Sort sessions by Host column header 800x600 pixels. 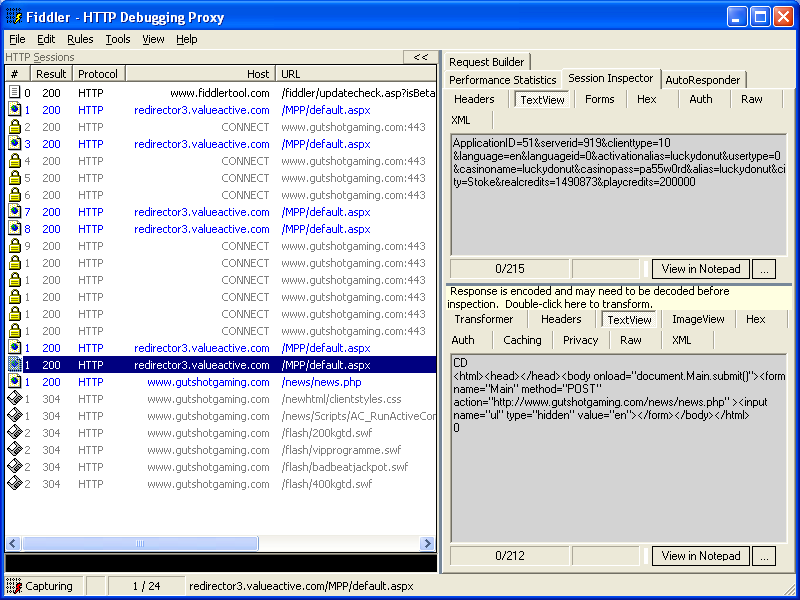pyautogui.click(x=201, y=73)
